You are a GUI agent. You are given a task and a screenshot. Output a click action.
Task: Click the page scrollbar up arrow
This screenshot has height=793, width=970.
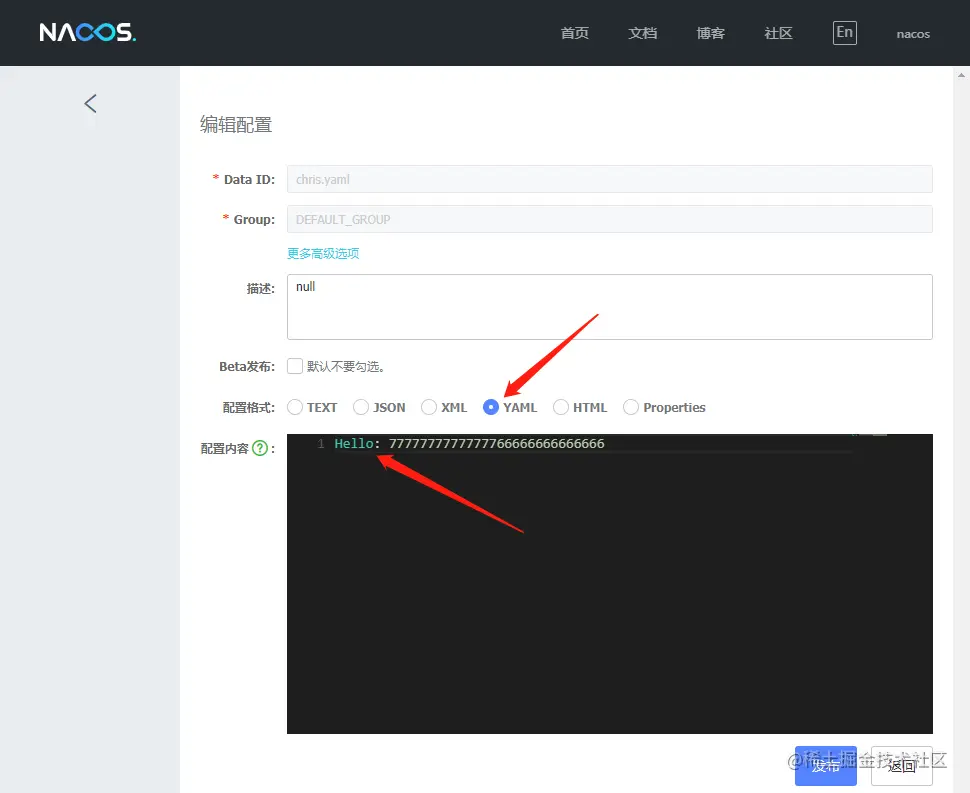(961, 75)
